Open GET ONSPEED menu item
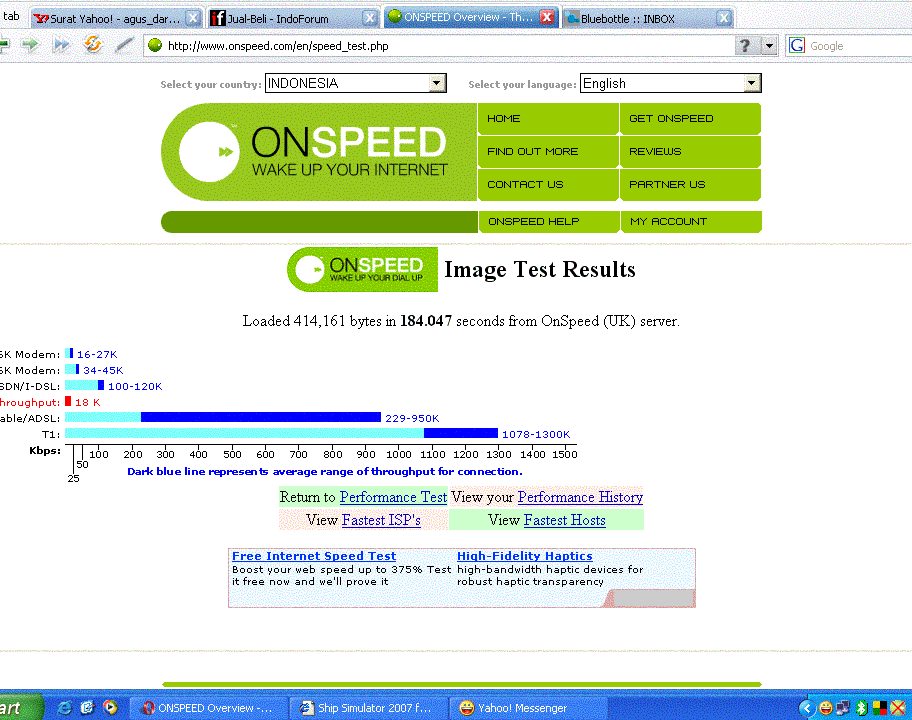This screenshot has width=912, height=720. [690, 119]
